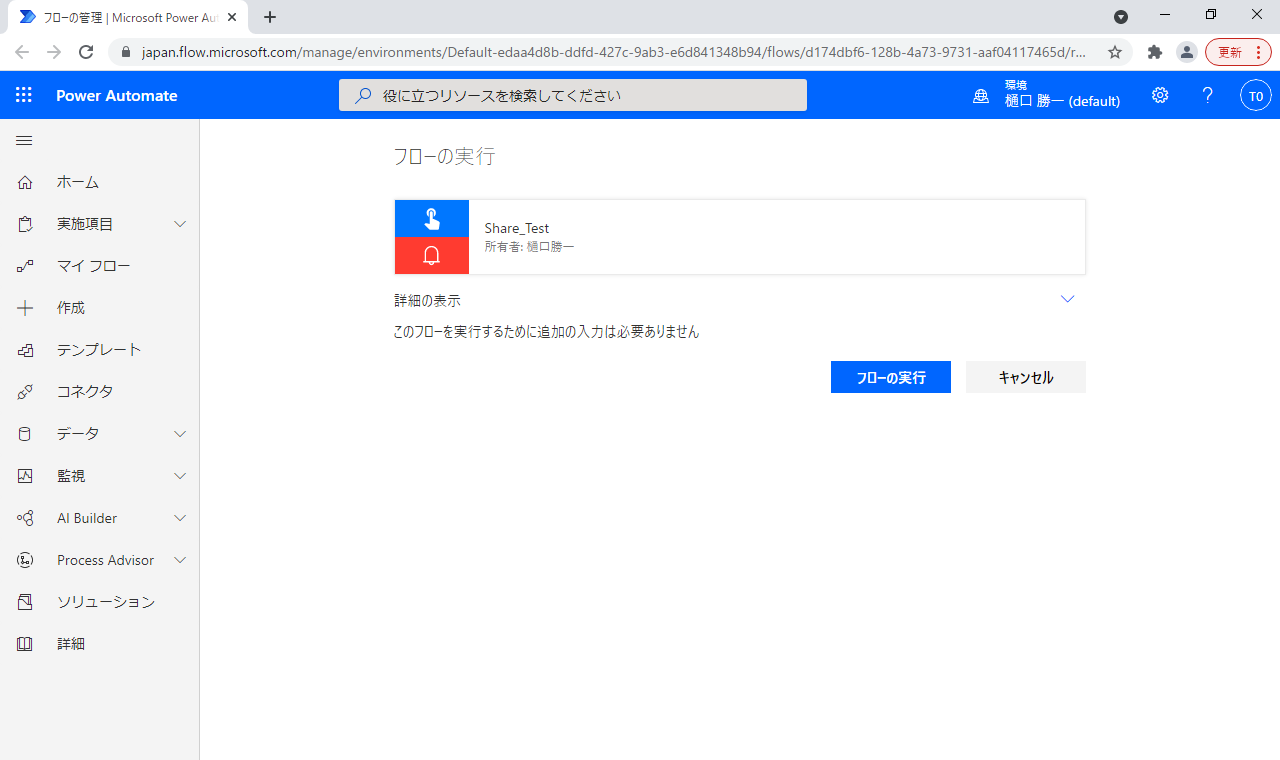
Task: Click the red notification bell icon
Action: tap(432, 256)
